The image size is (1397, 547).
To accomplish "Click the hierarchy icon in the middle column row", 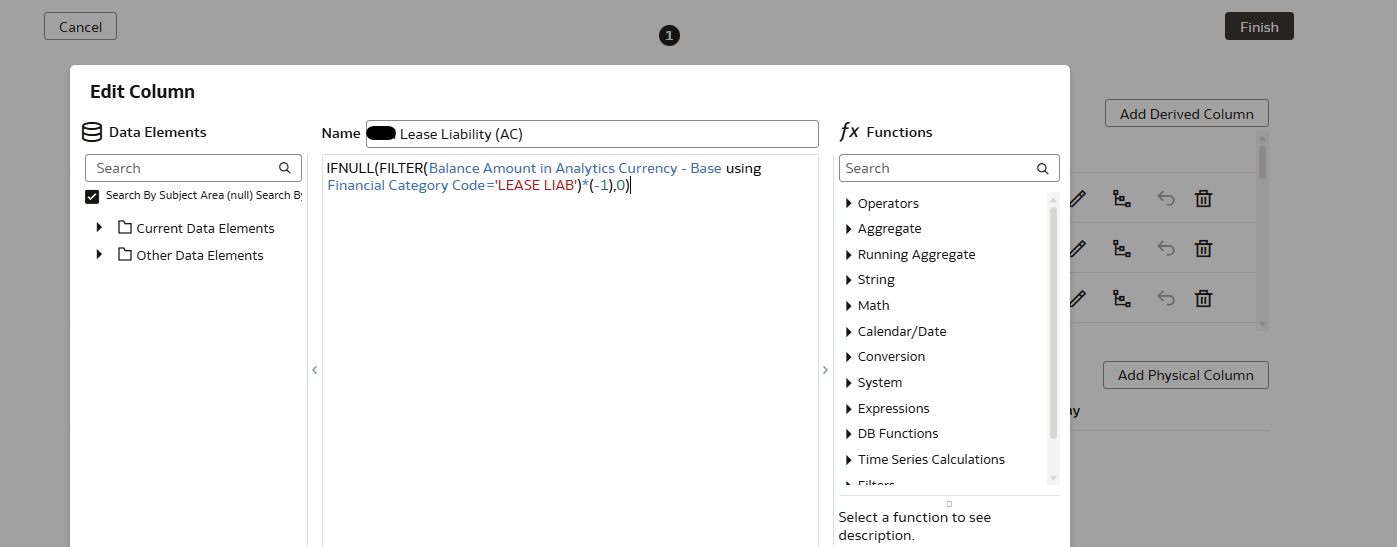I will tap(1121, 248).
